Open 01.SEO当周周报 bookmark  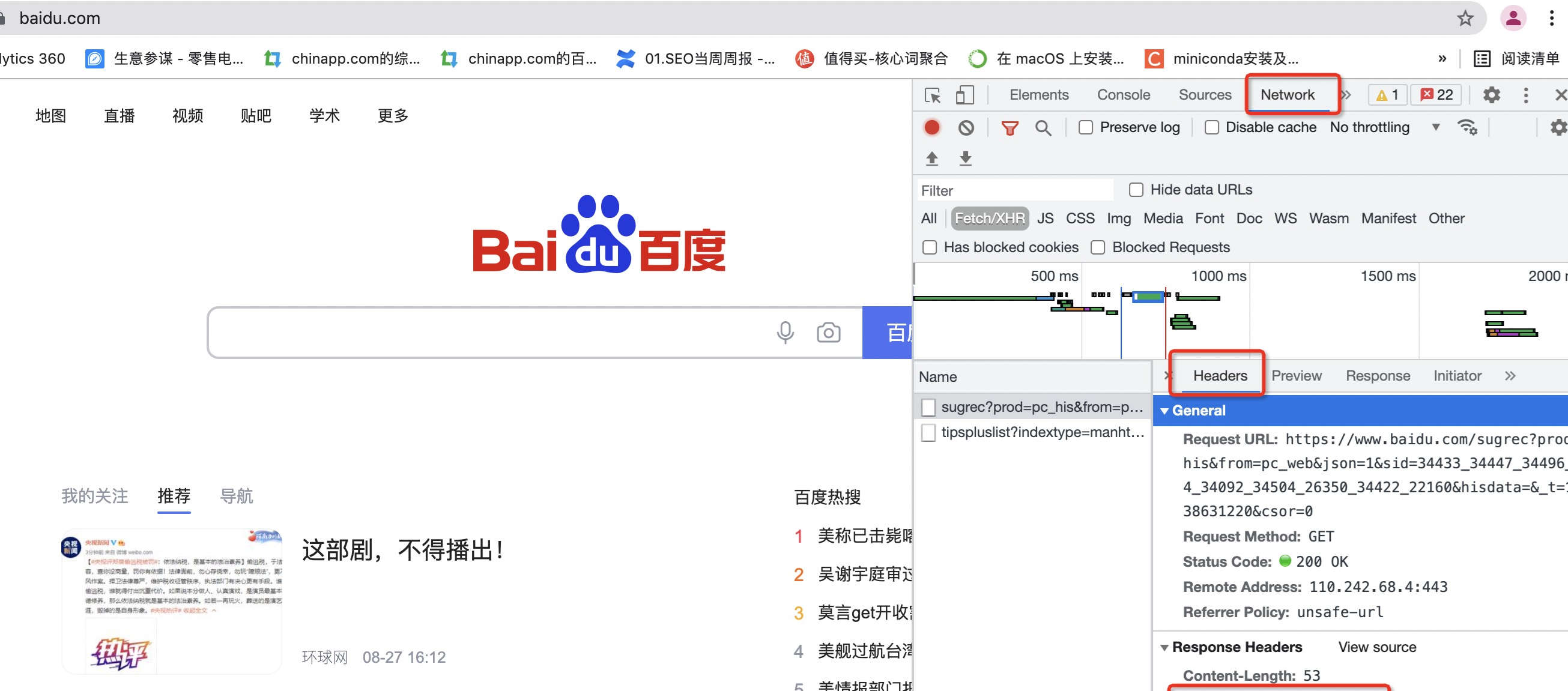(695, 58)
